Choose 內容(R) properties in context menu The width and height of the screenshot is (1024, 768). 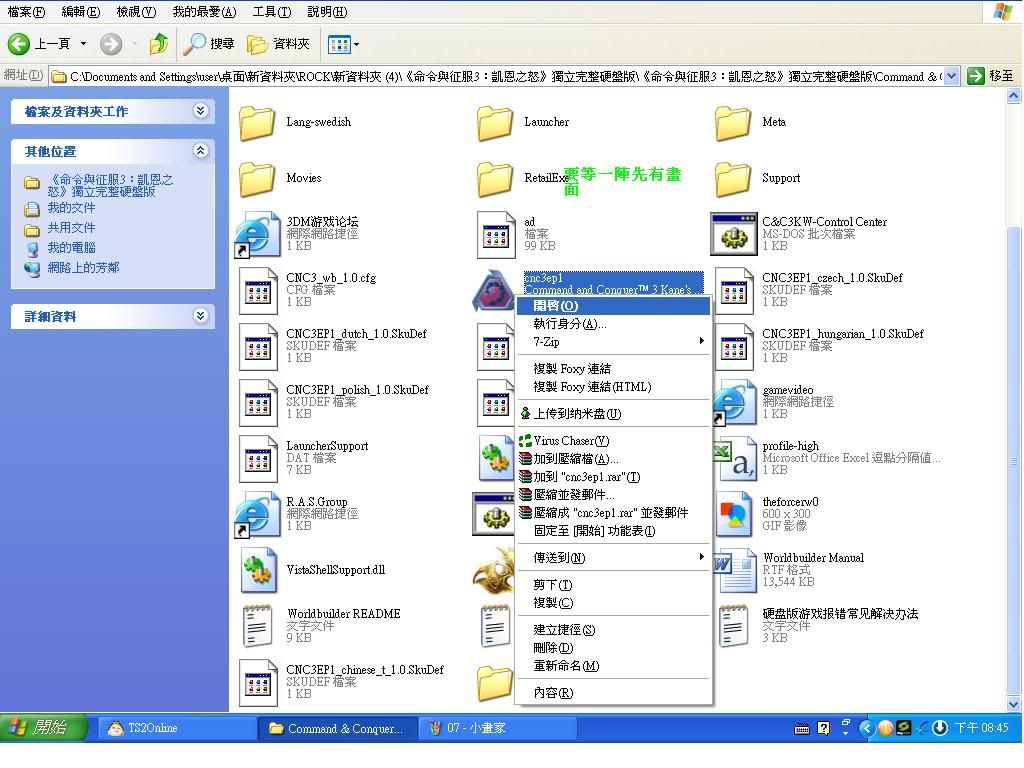tap(553, 693)
